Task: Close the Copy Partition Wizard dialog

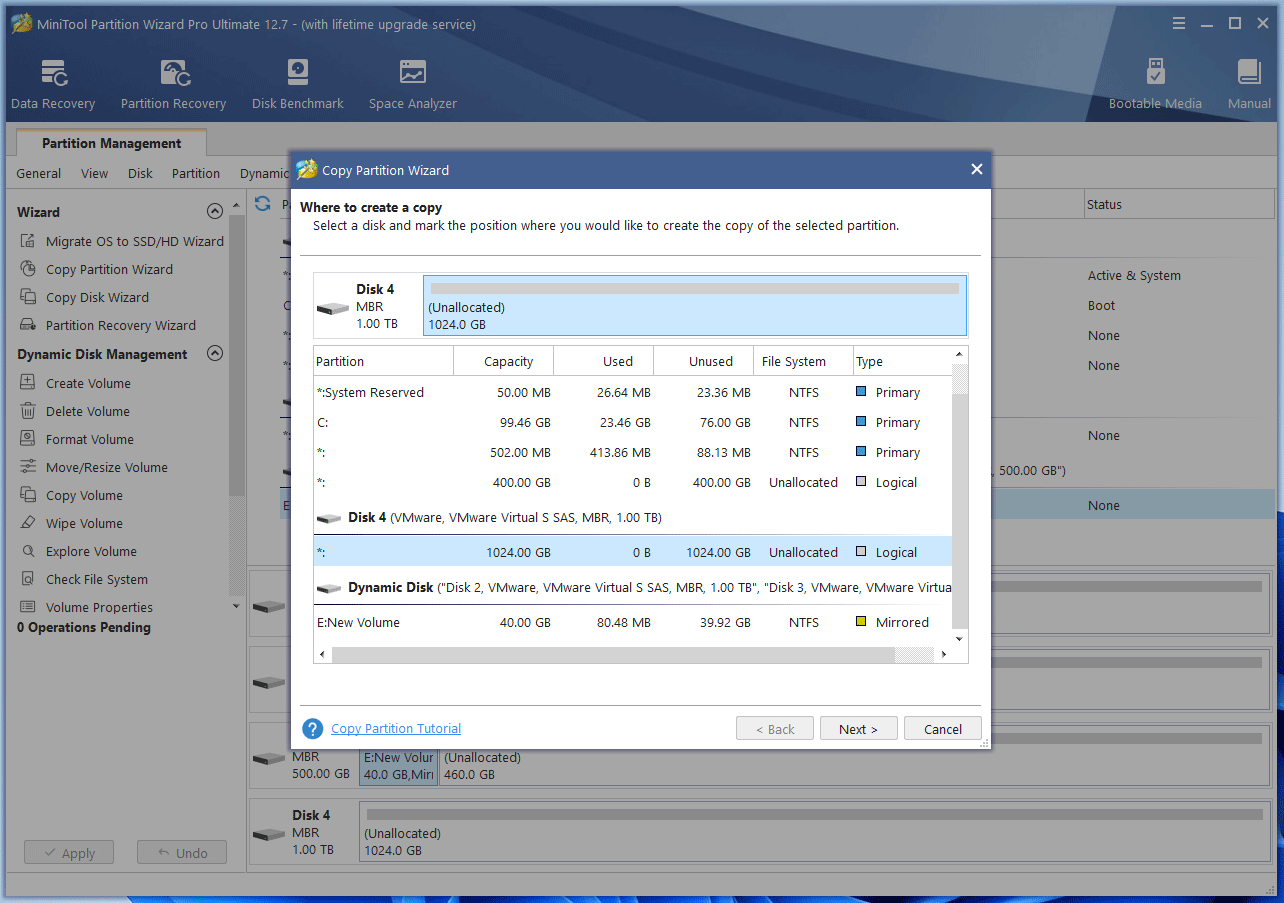Action: pos(977,170)
